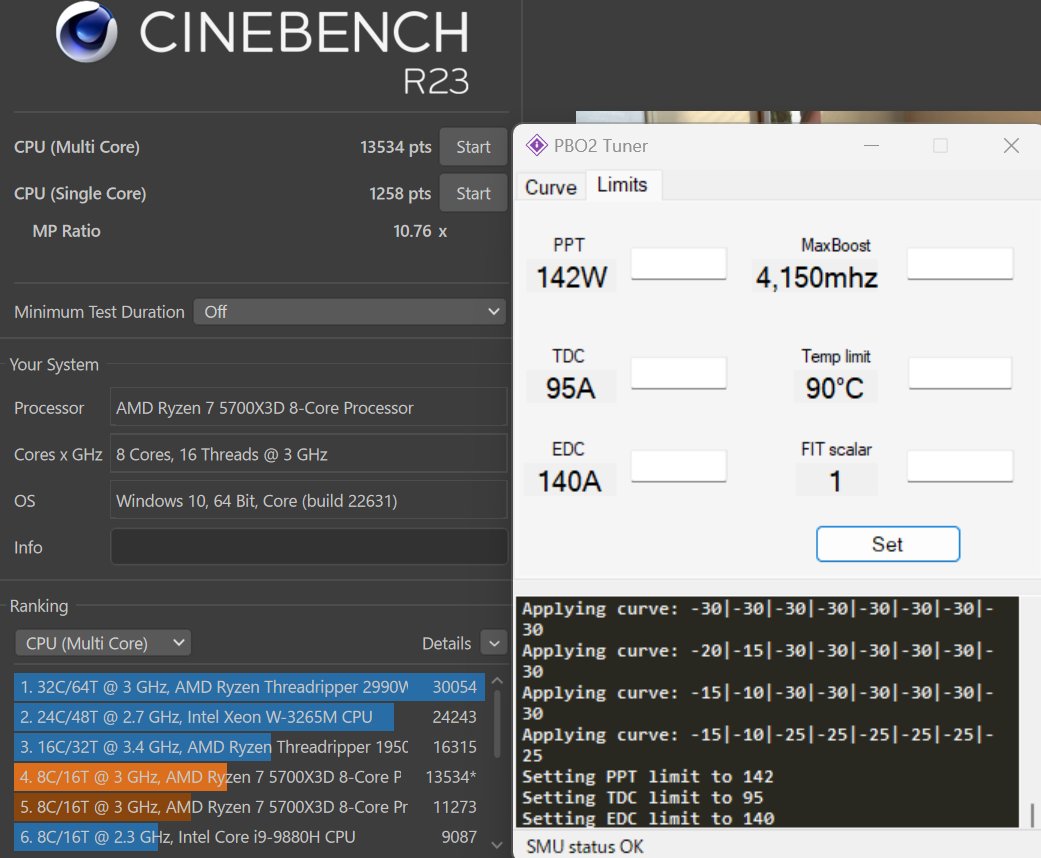Viewport: 1041px width, 858px height.
Task: Click the EDC value input field
Action: tap(679, 466)
